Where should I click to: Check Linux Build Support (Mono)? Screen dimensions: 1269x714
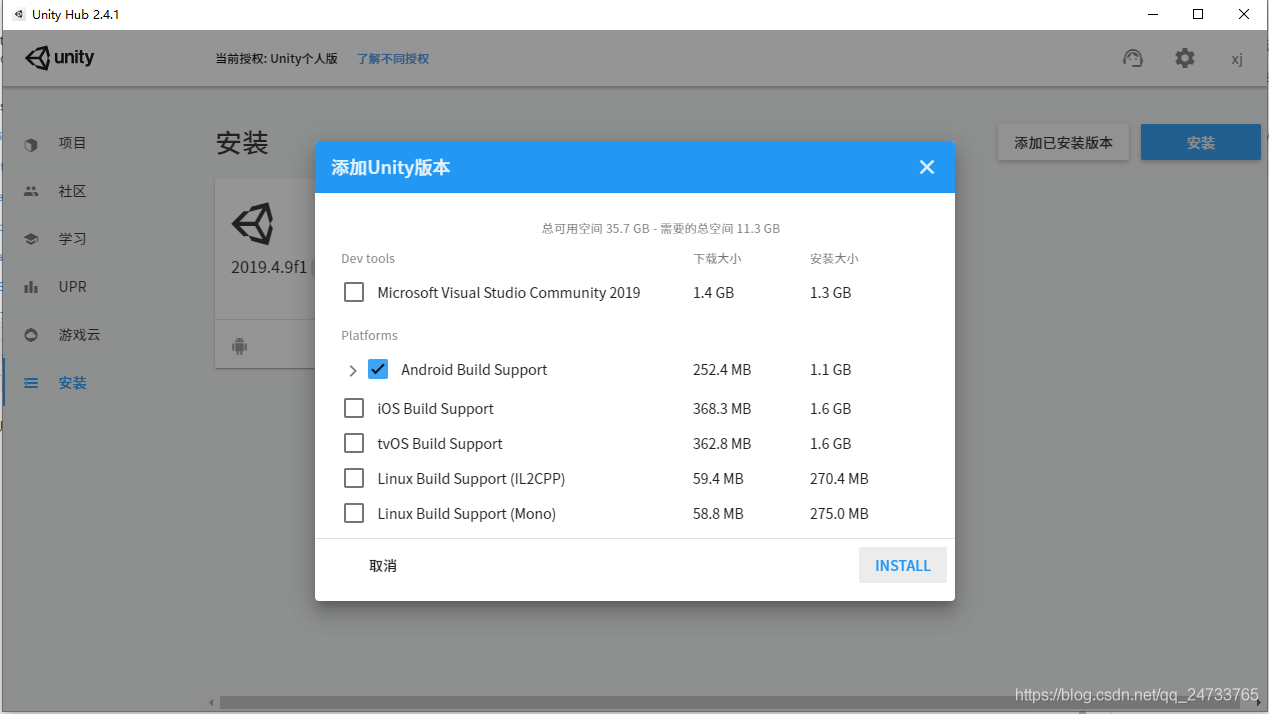pos(354,513)
